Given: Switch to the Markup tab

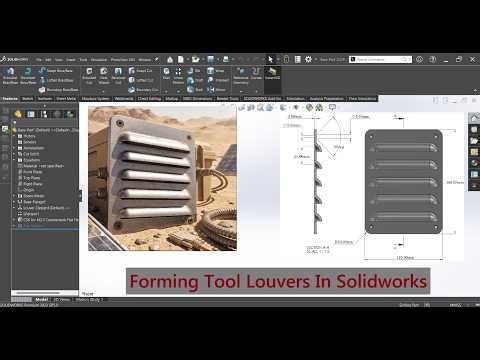Looking at the screenshot, I should (172, 99).
